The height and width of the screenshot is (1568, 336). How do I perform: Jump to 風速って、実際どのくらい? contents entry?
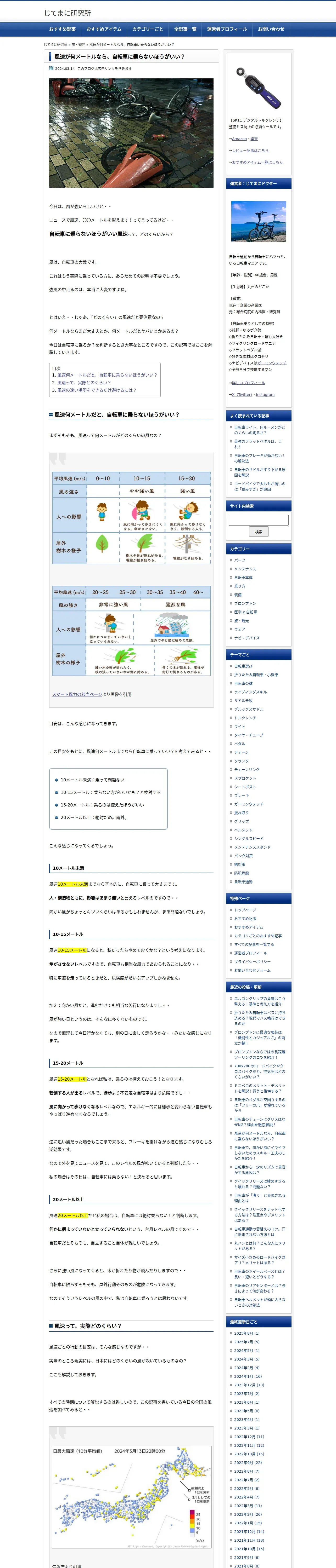coord(84,382)
